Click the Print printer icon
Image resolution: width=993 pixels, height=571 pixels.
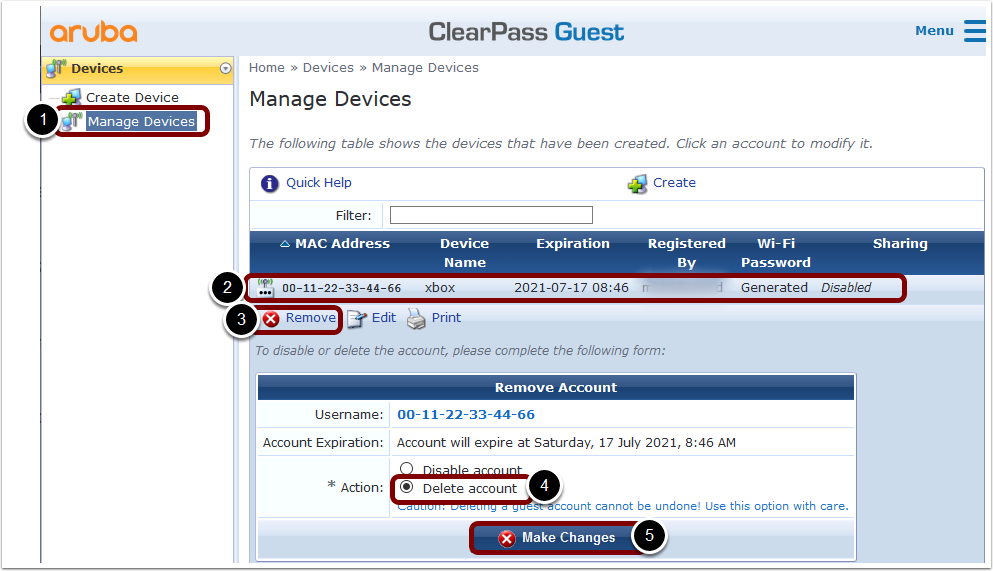(416, 319)
